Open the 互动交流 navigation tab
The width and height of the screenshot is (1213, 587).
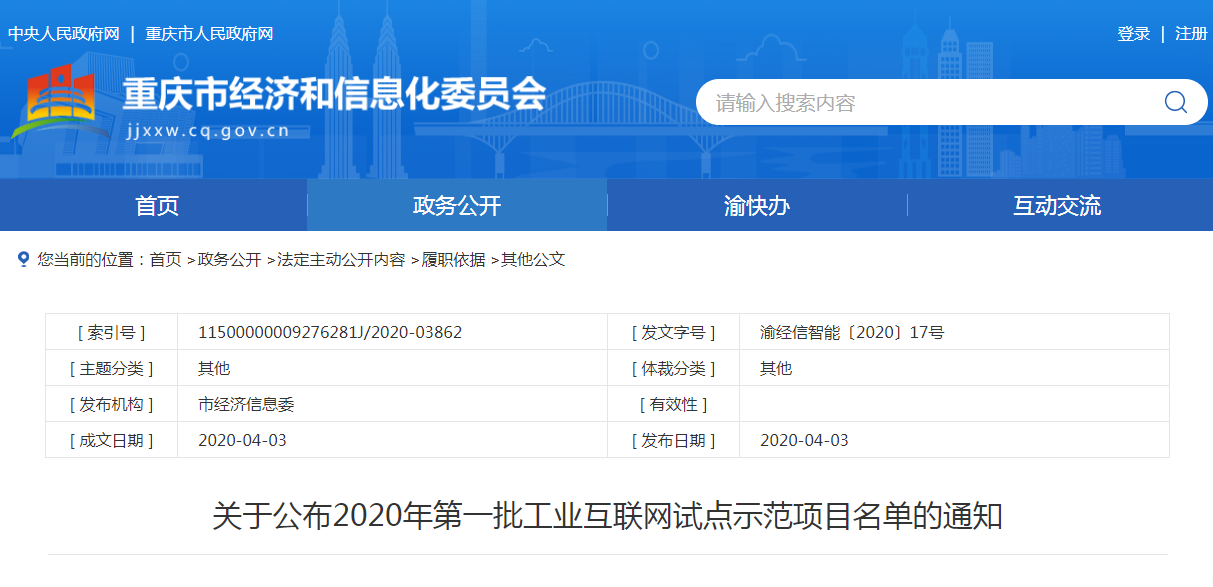click(1056, 205)
